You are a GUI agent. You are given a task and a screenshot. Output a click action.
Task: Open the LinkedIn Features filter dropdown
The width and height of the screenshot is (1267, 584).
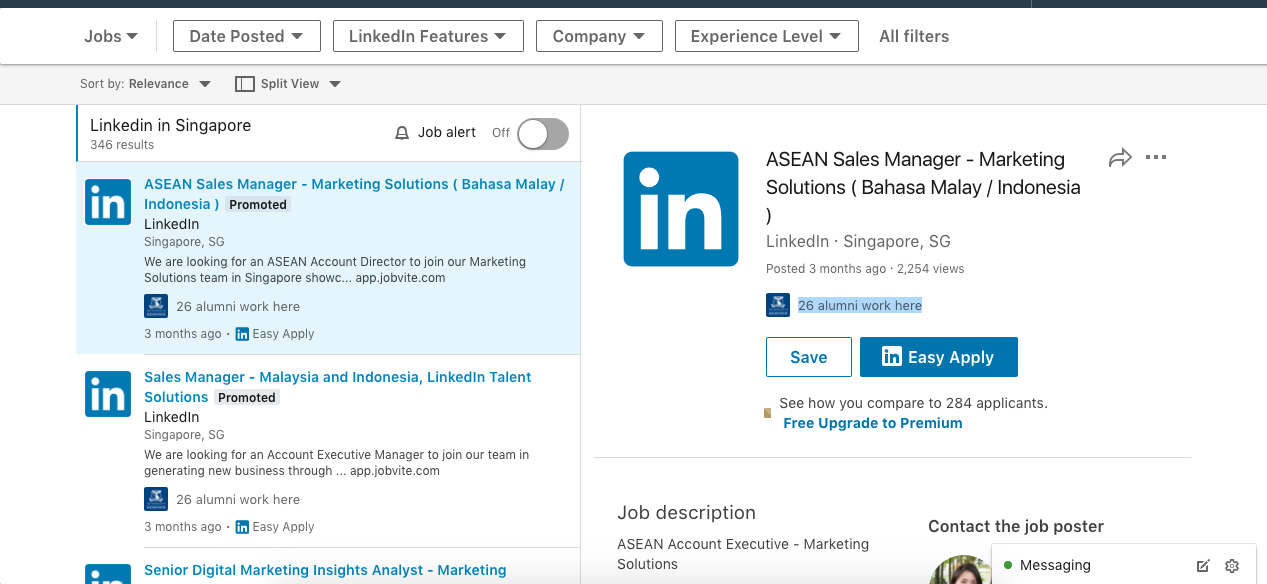click(428, 36)
